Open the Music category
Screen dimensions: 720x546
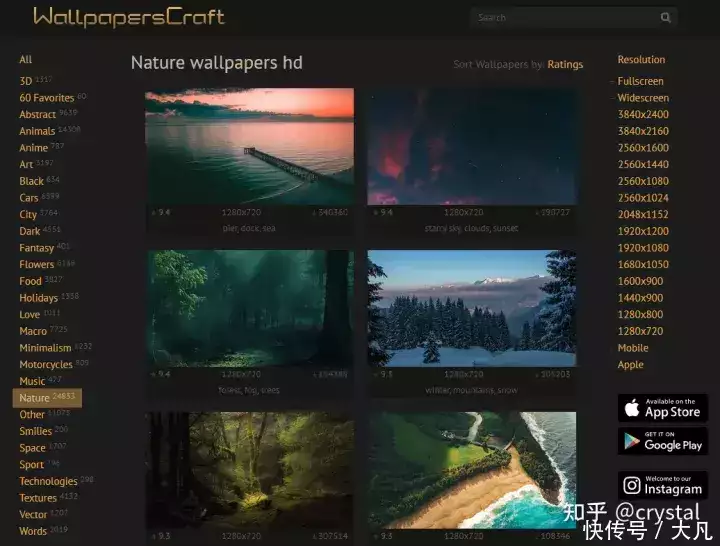(32, 381)
